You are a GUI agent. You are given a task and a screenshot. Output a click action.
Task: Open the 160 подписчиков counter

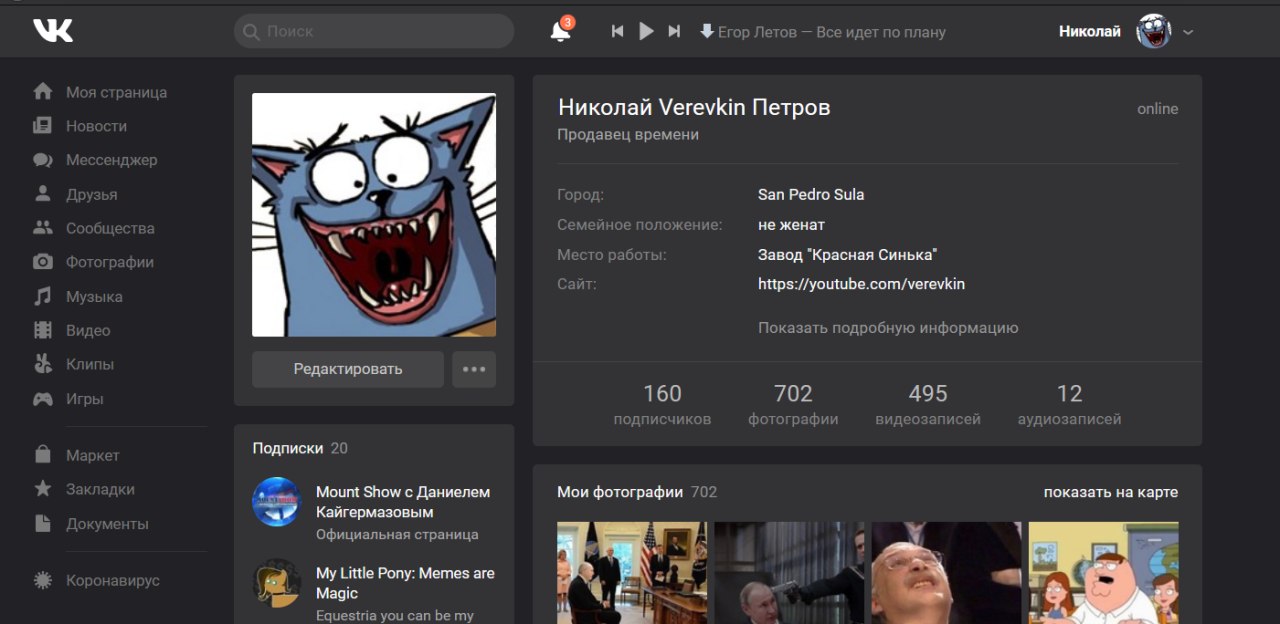point(662,404)
